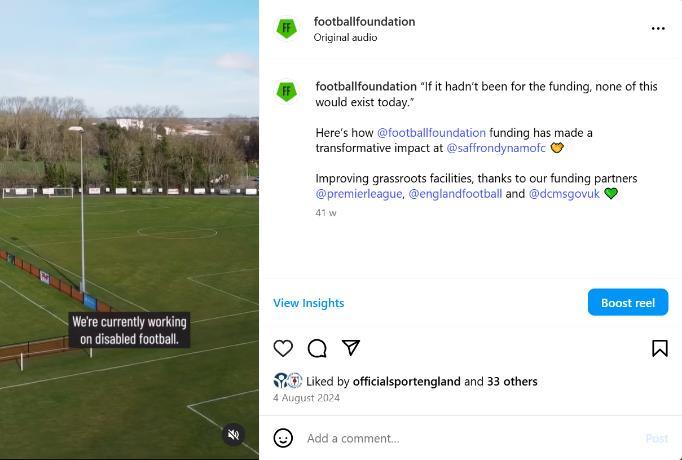Open the emoji picker smiley icon

click(x=283, y=438)
